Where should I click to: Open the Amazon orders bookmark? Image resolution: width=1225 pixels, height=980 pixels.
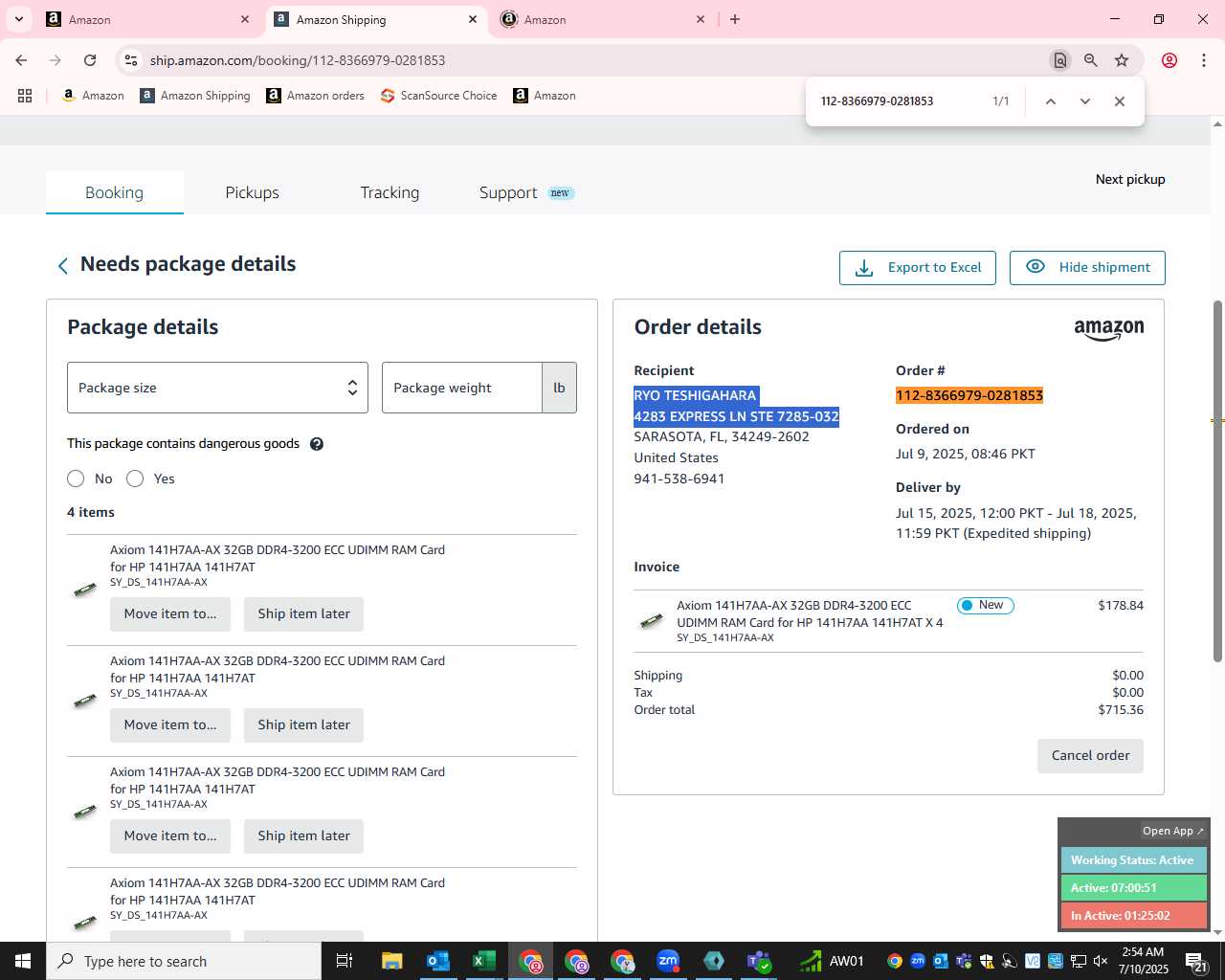pos(315,96)
